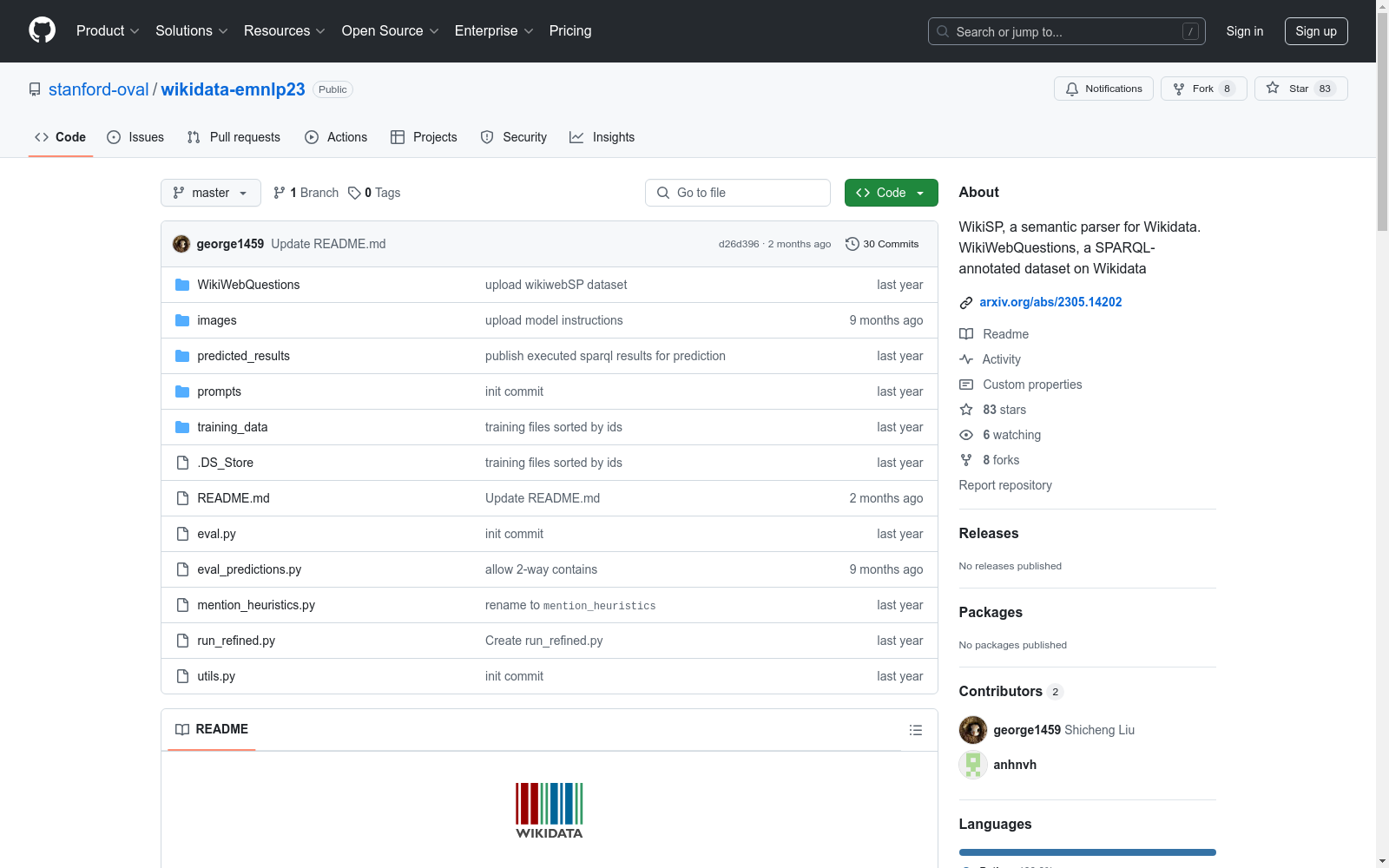Click the WikiWebQuestions folder icon
Viewport: 1389px width, 868px height.
pyautogui.click(x=182, y=285)
